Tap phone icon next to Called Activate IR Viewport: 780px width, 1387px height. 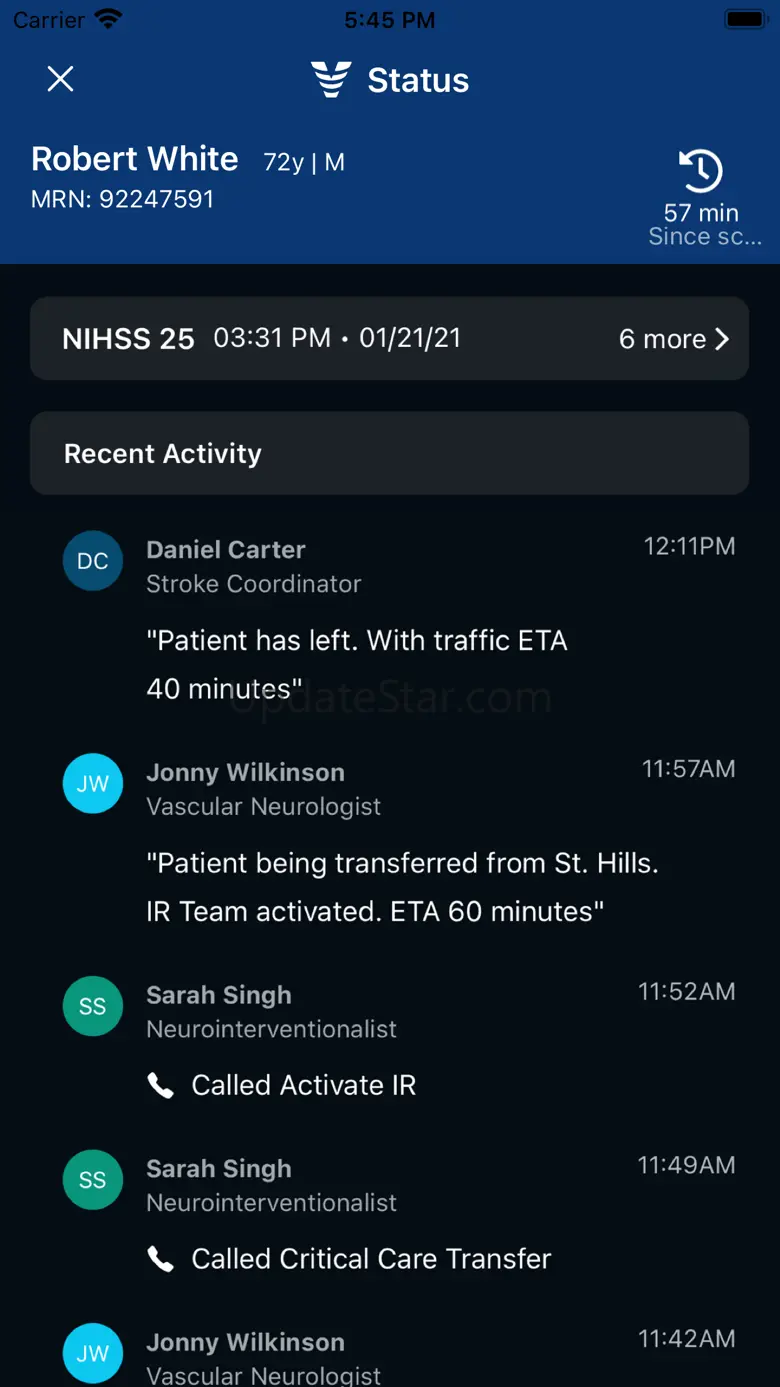pyautogui.click(x=160, y=1086)
